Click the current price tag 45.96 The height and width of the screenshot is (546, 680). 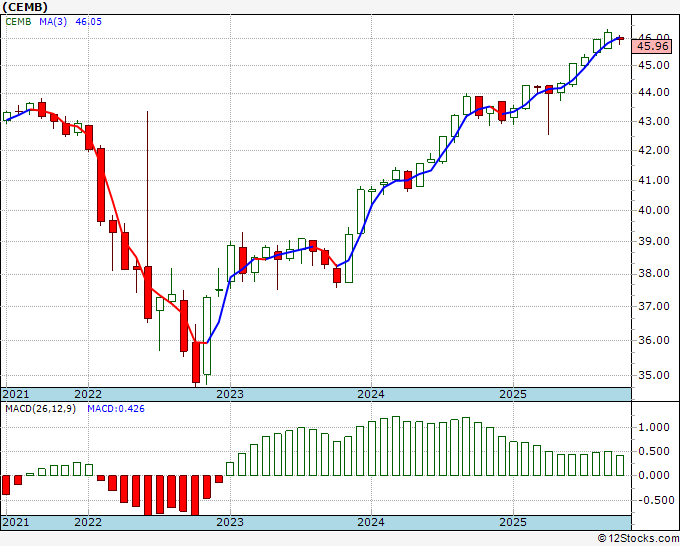[652, 46]
